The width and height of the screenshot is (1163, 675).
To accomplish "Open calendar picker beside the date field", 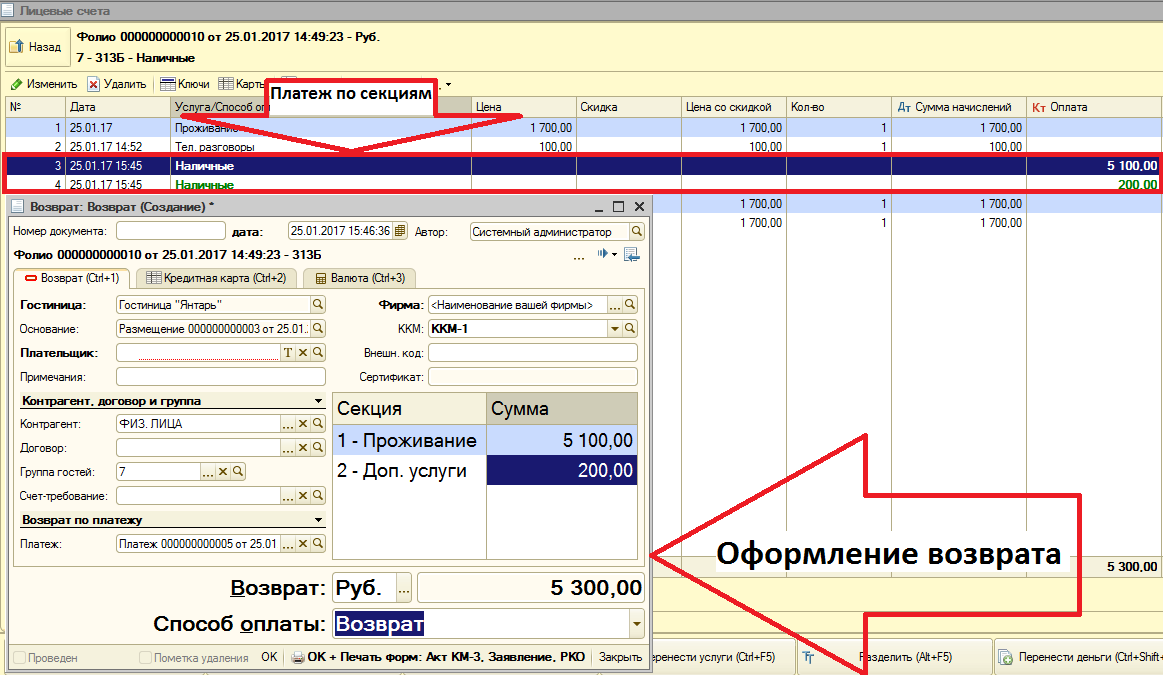I will (x=400, y=231).
